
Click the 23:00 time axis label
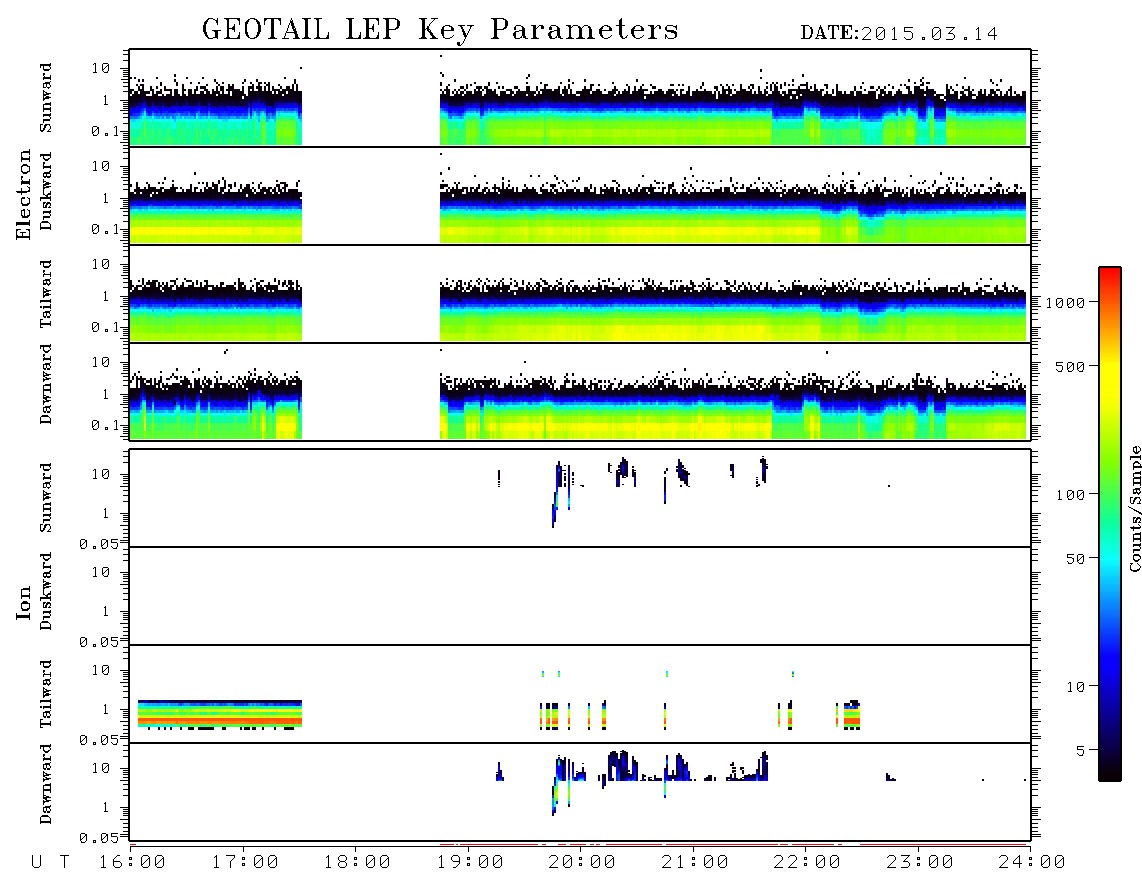pyautogui.click(x=920, y=863)
